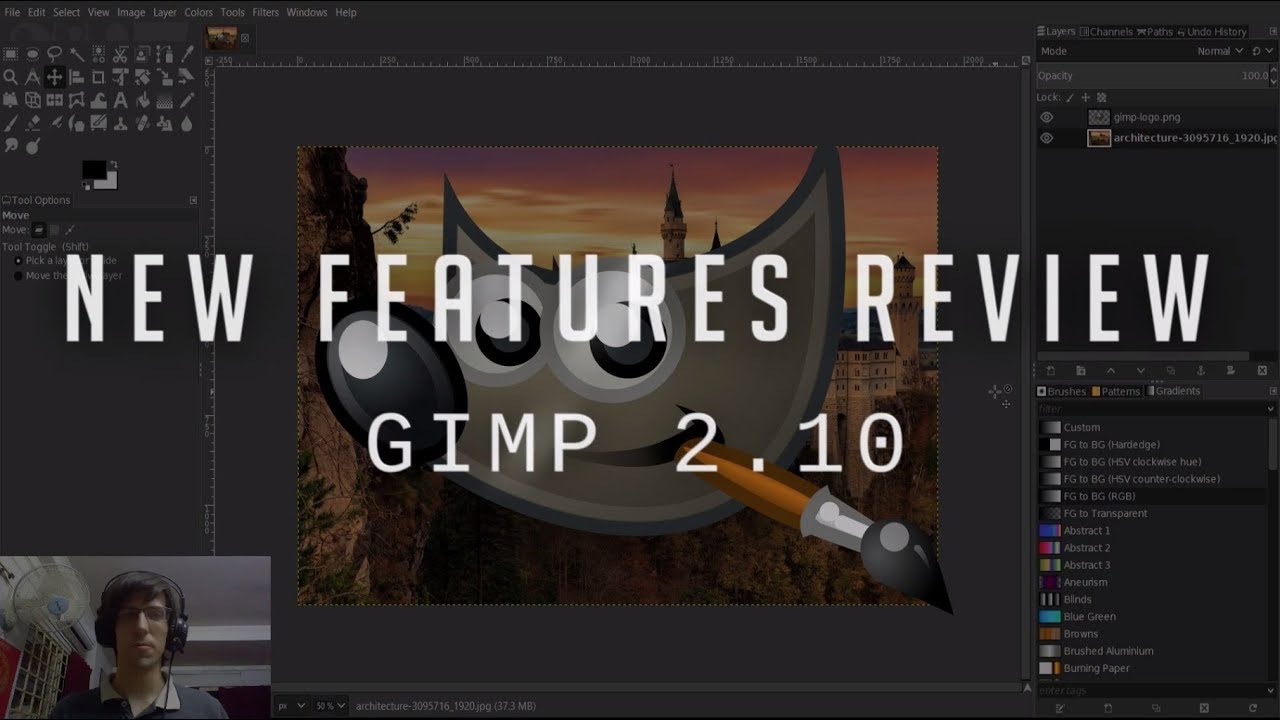This screenshot has height=720, width=1280.
Task: Open the px units dropdown in status bar
Action: [x=291, y=706]
